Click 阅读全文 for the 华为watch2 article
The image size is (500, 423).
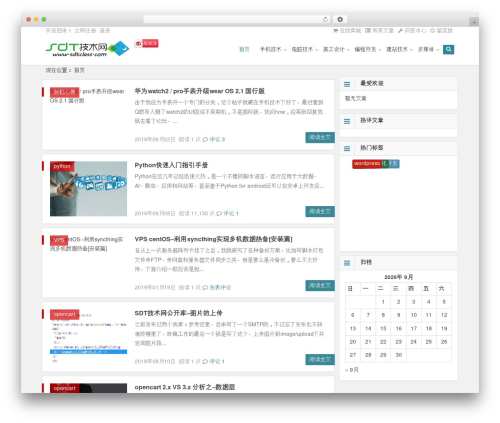point(320,137)
